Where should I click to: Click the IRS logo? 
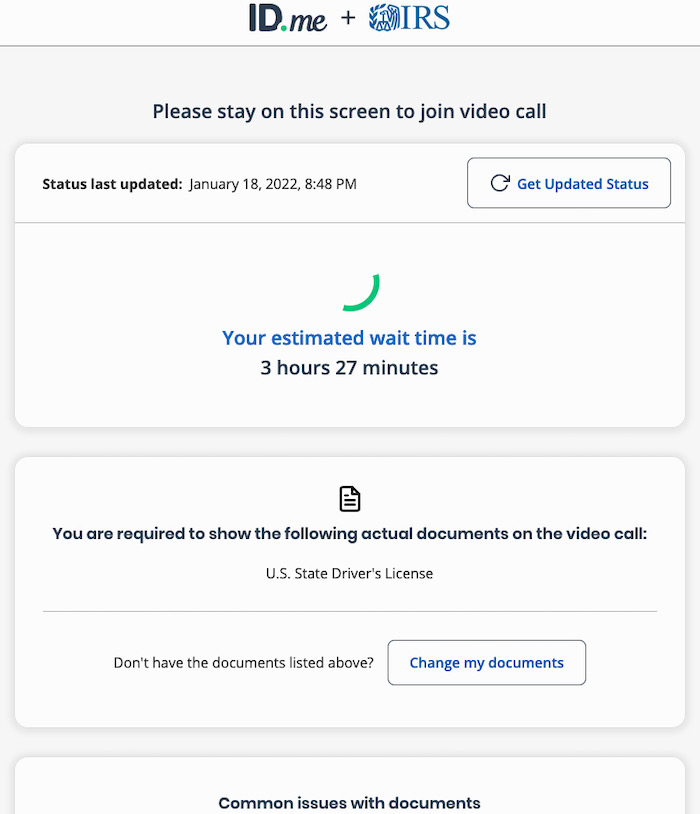[409, 17]
